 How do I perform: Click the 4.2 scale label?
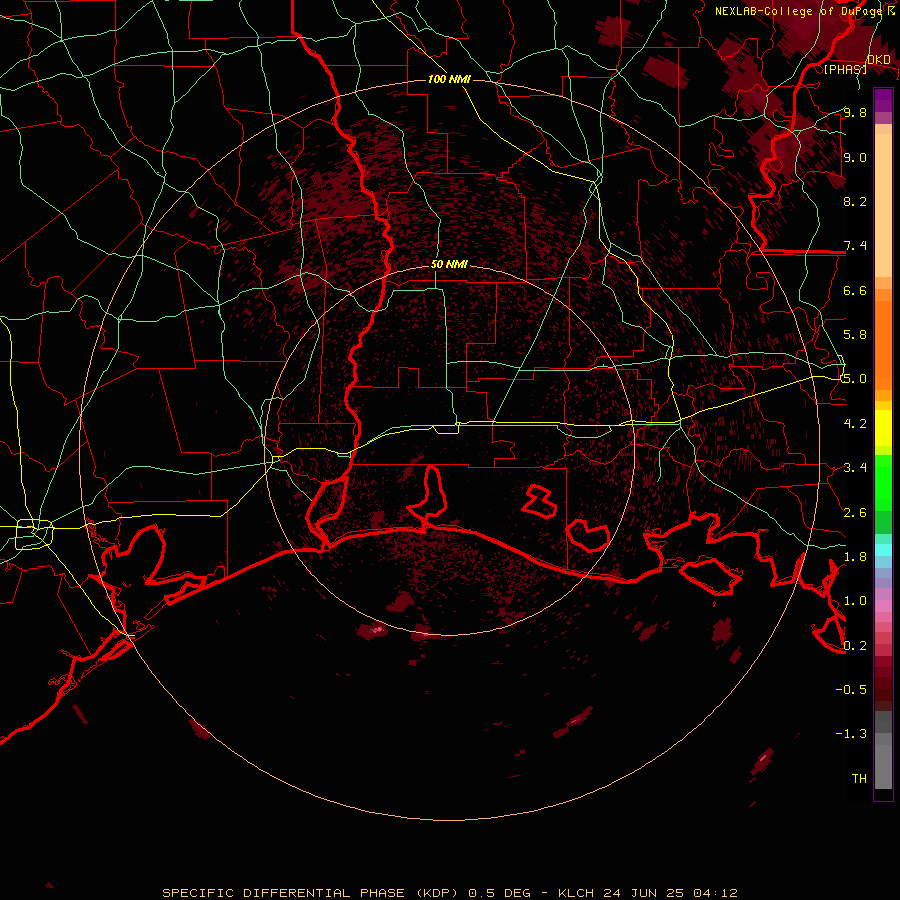point(855,424)
